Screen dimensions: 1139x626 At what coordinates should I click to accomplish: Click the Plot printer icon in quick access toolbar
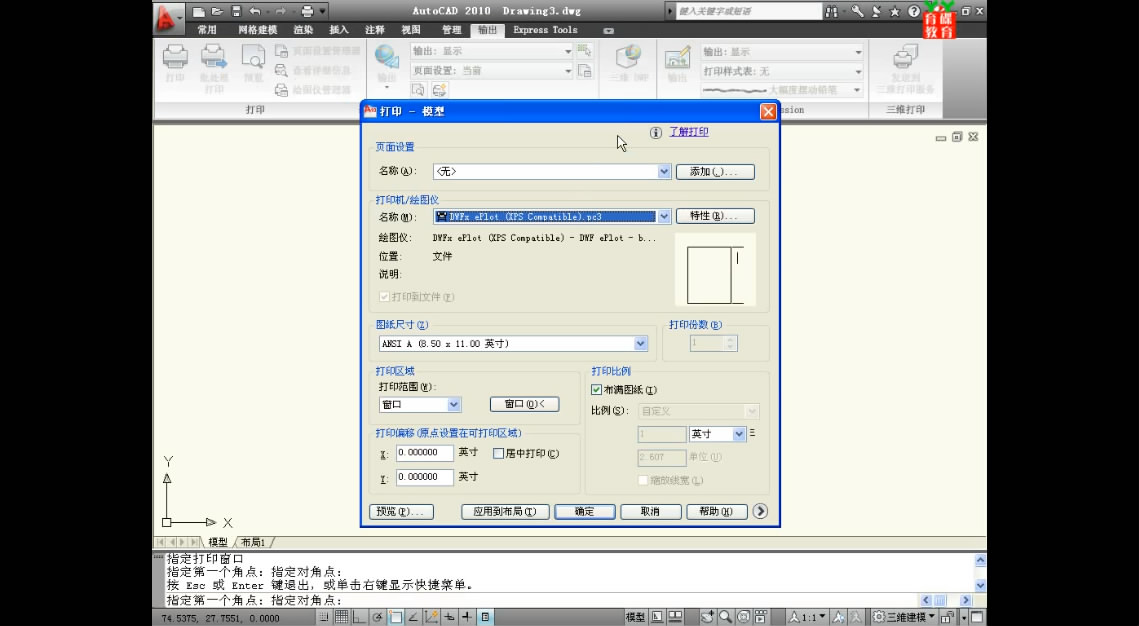click(x=307, y=11)
